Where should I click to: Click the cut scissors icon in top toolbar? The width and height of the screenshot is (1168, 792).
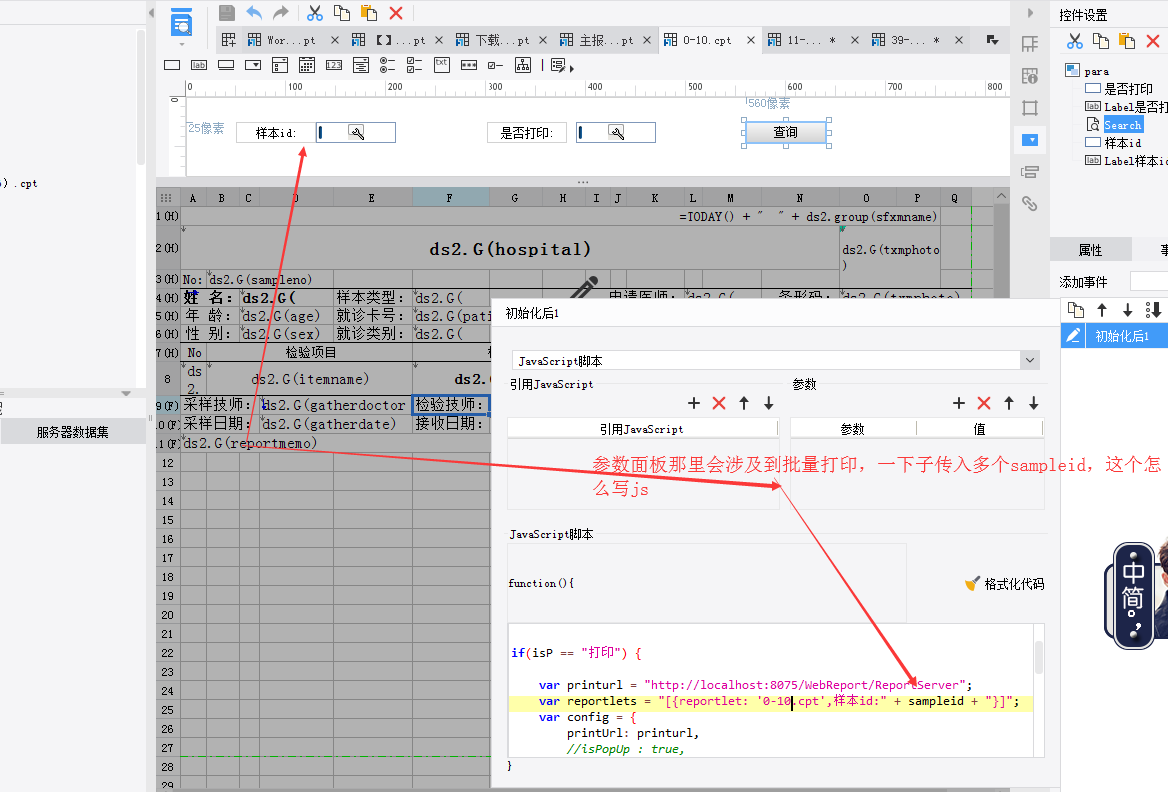[314, 13]
